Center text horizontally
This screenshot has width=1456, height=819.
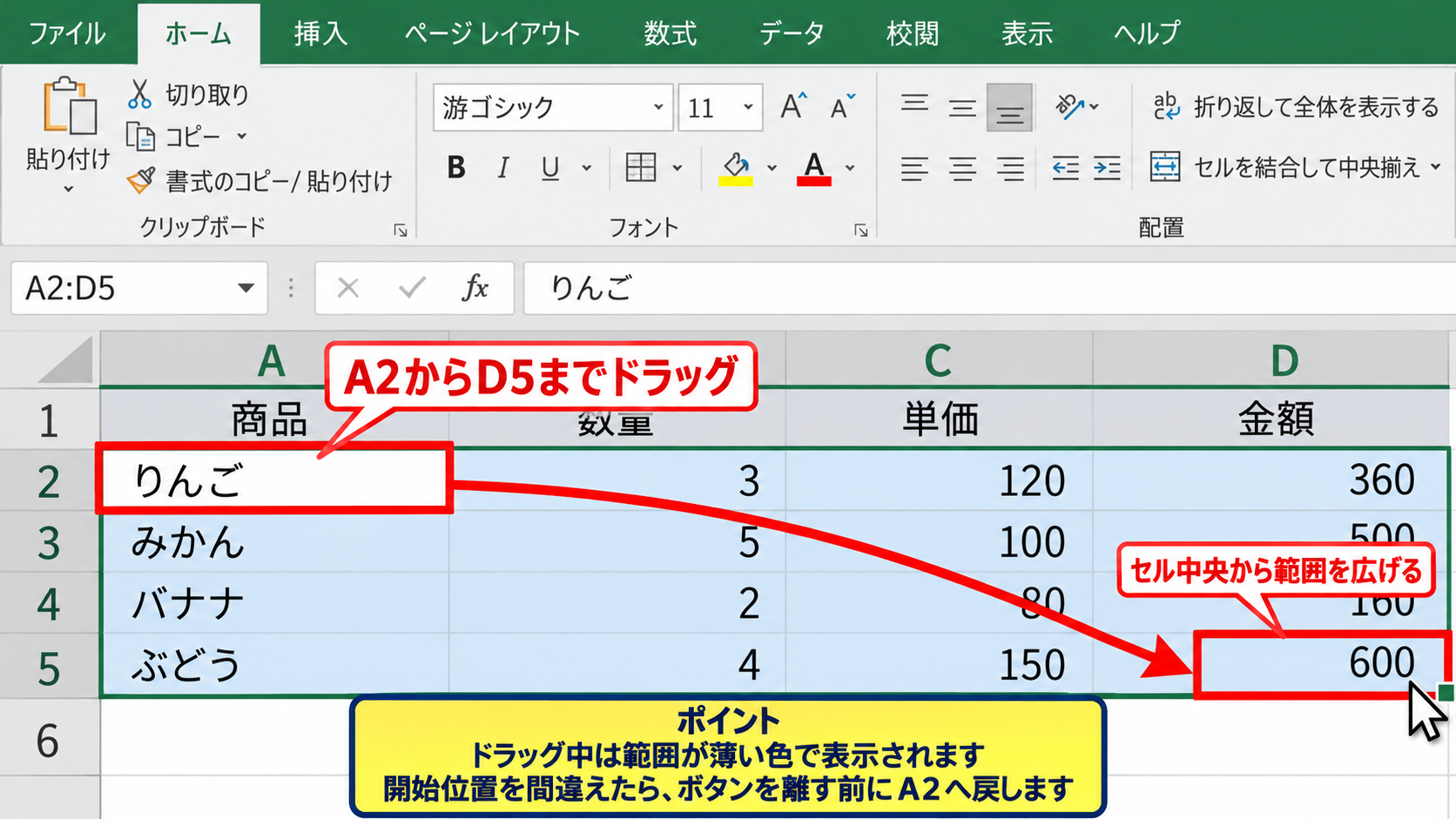(x=962, y=167)
